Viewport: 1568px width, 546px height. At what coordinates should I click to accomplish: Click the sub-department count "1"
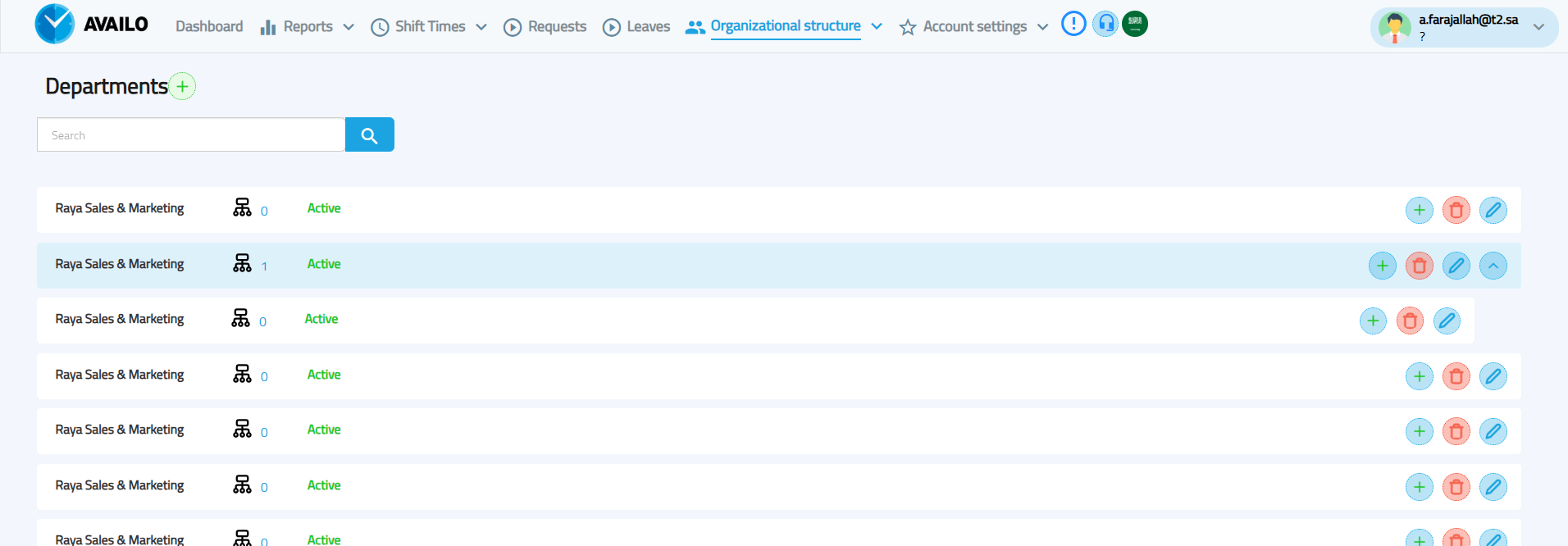[264, 266]
